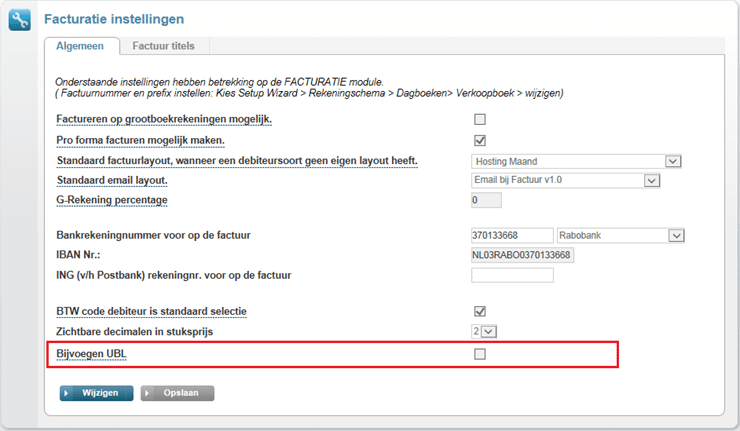The image size is (740, 431).
Task: Click the Opslaan button
Action: (177, 393)
